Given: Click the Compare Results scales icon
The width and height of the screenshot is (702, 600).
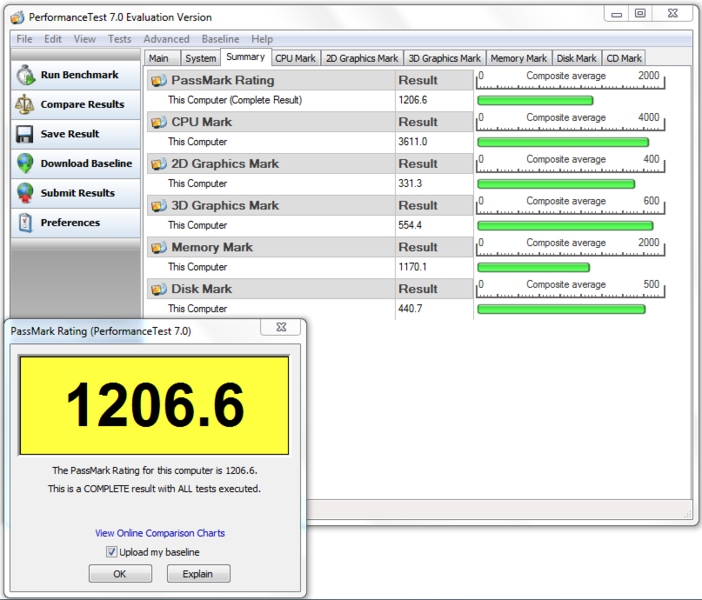Looking at the screenshot, I should click(25, 104).
